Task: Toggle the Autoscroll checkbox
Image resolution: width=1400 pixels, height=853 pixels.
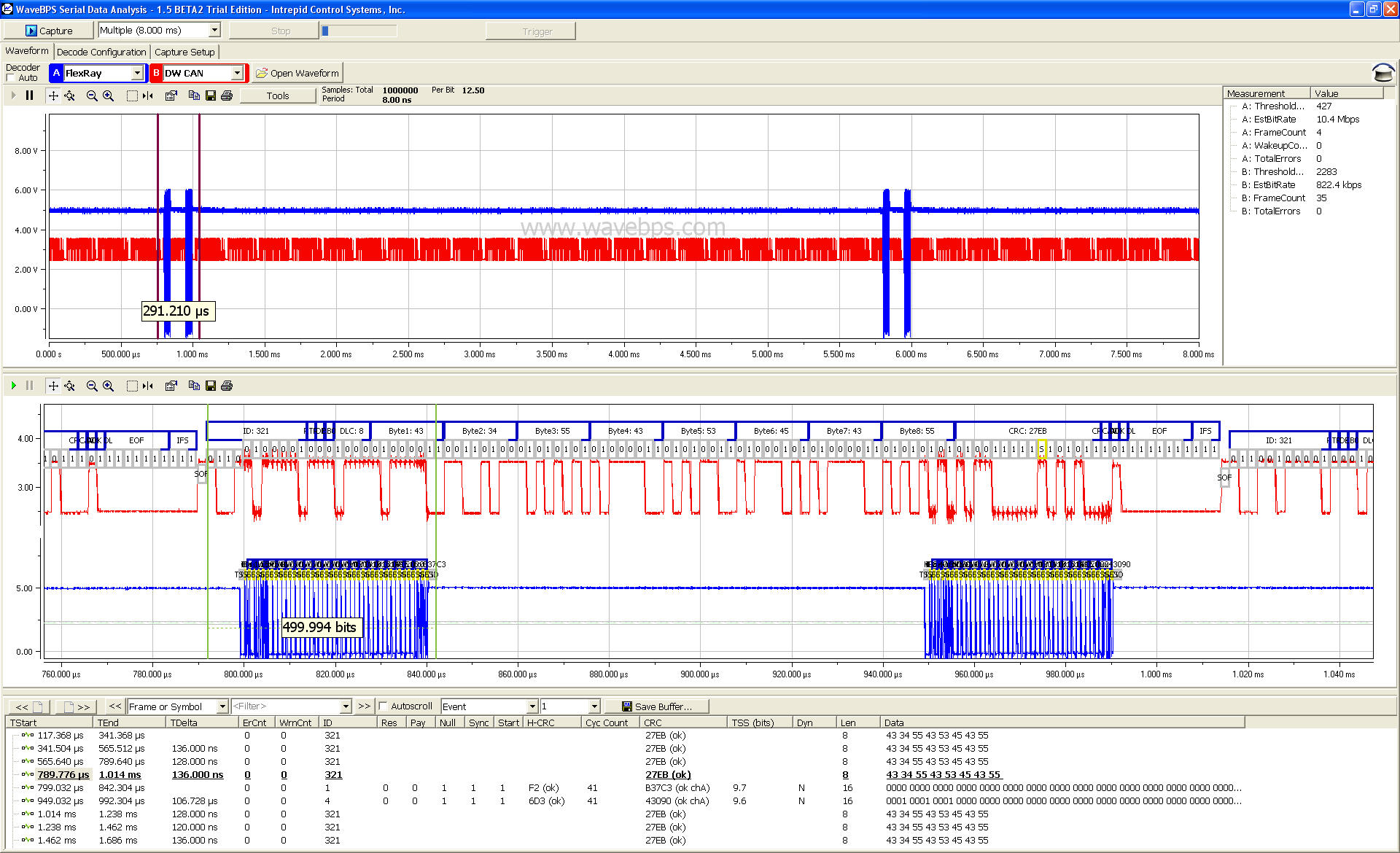Action: [383, 706]
